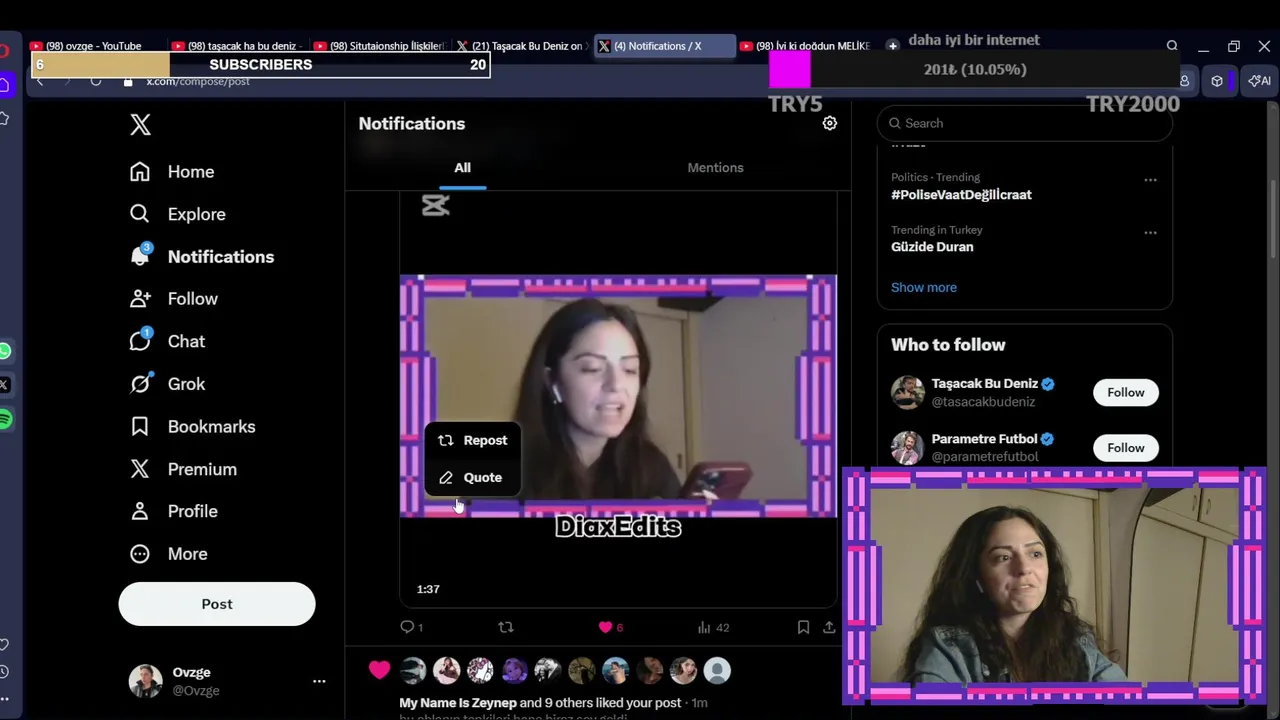The height and width of the screenshot is (720, 1280).
Task: Click the repost icon under the video post
Action: pos(506,627)
